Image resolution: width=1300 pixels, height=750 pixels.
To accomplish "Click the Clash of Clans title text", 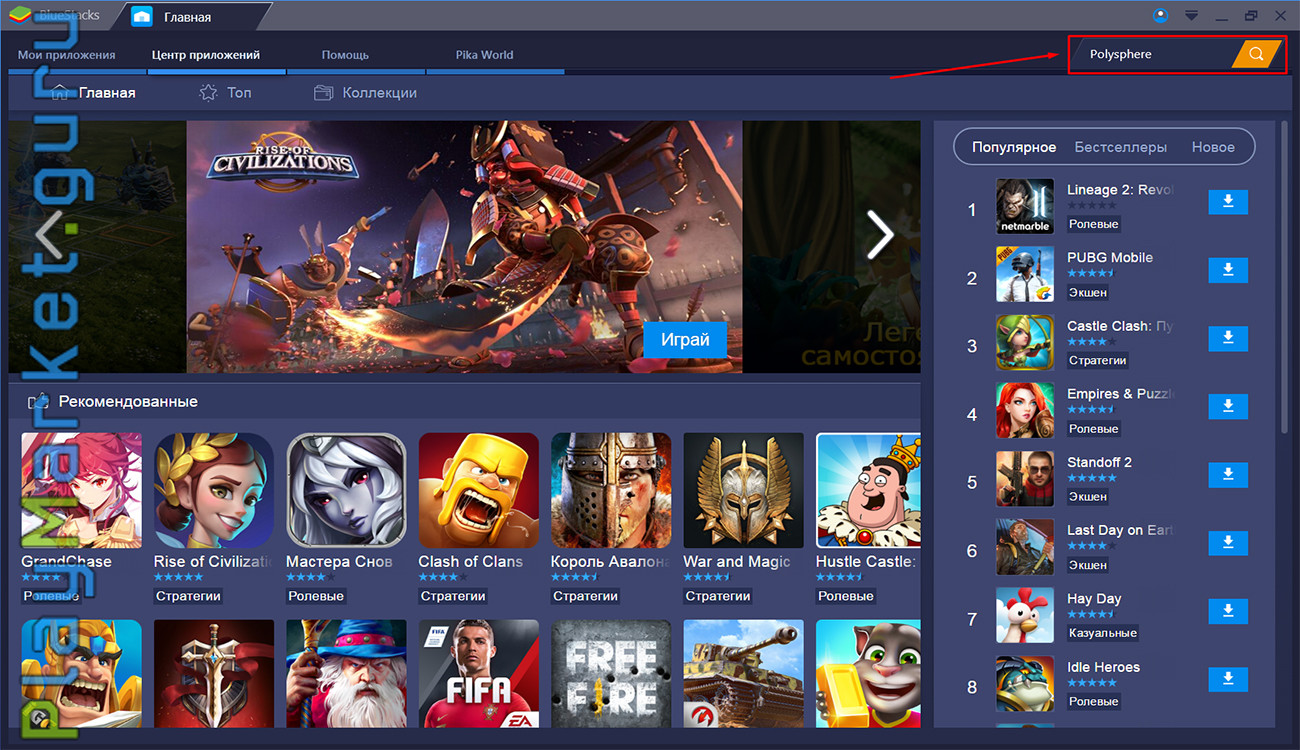I will pos(470,562).
